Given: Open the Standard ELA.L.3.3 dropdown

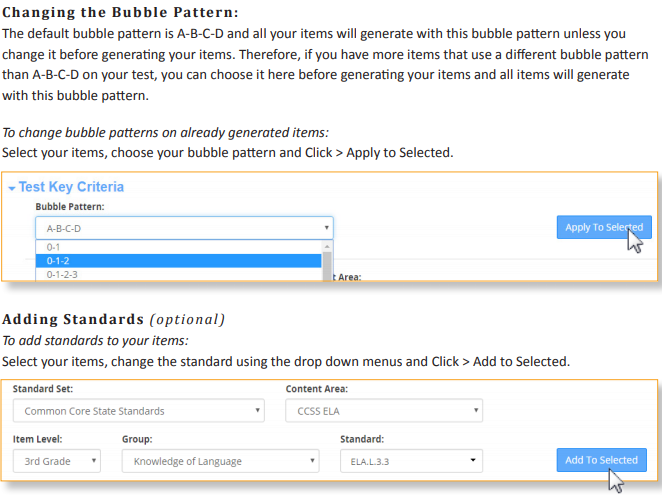Looking at the screenshot, I should 411,461.
